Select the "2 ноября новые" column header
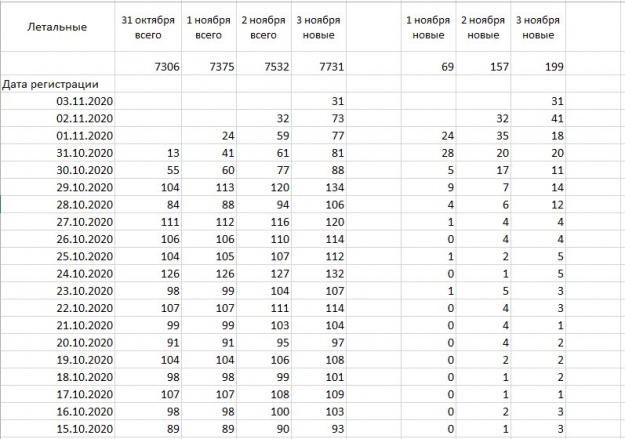Image resolution: width=625 pixels, height=439 pixels. click(484, 27)
